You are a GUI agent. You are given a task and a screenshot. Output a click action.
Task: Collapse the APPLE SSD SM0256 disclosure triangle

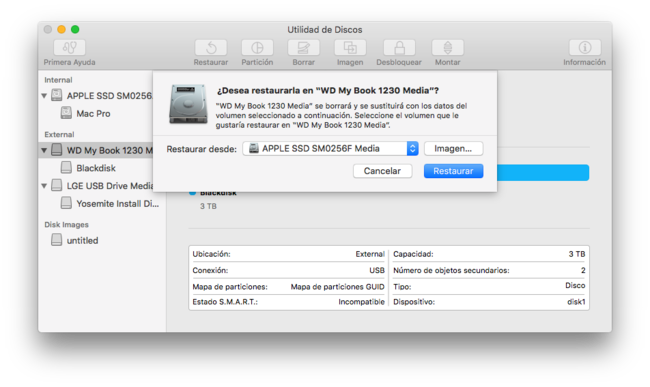pos(44,96)
